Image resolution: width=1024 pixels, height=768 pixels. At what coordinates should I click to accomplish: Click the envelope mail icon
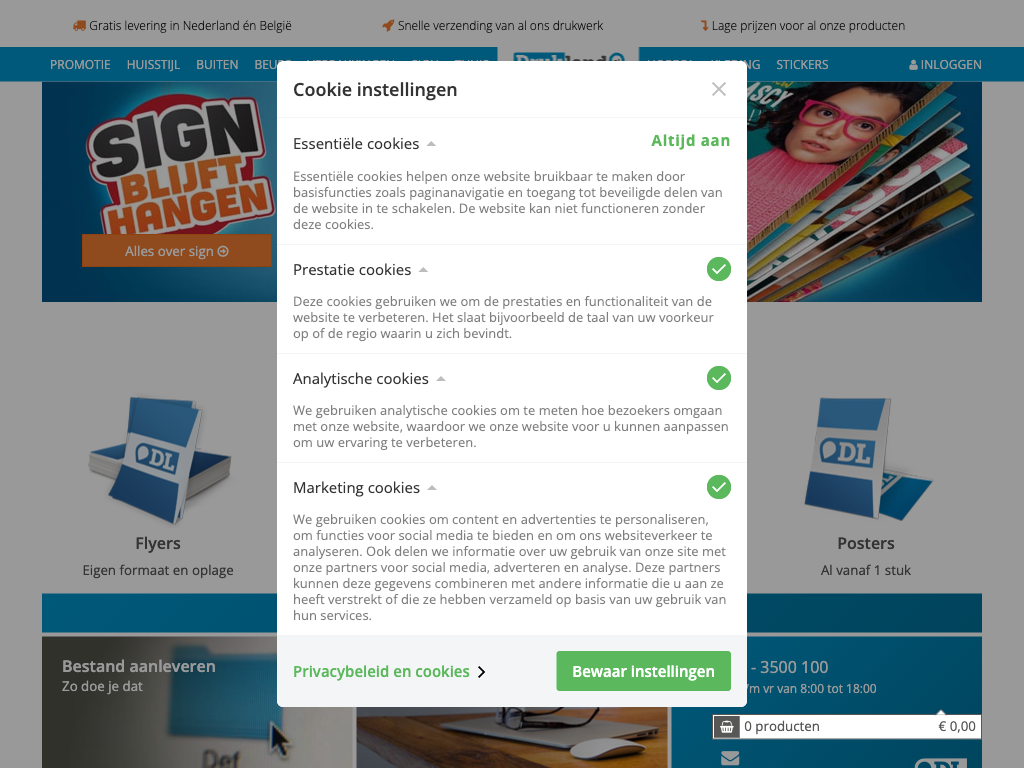tap(730, 758)
